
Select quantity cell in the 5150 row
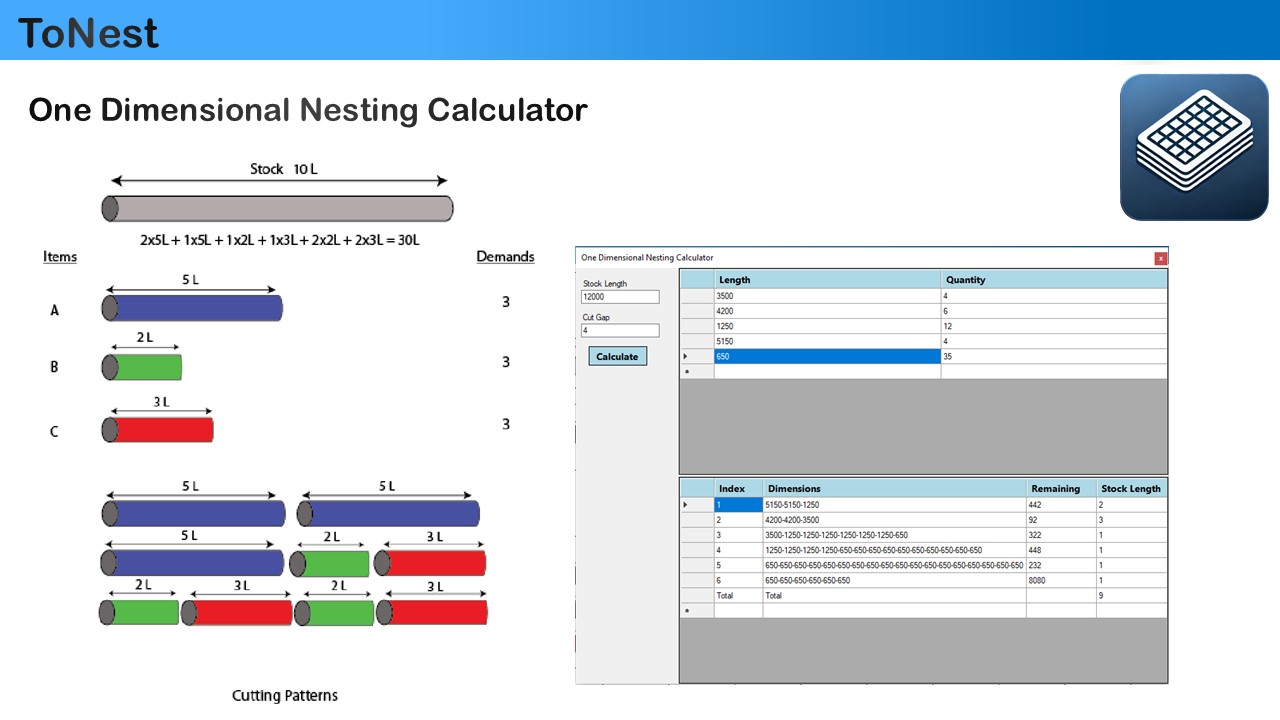tap(1054, 342)
